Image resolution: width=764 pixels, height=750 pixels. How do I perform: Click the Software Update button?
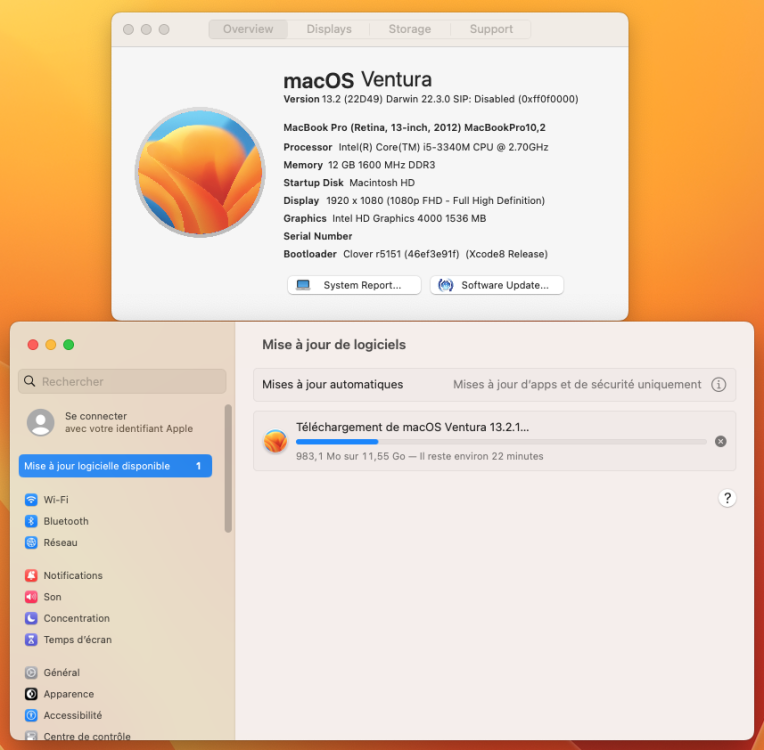click(x=497, y=285)
